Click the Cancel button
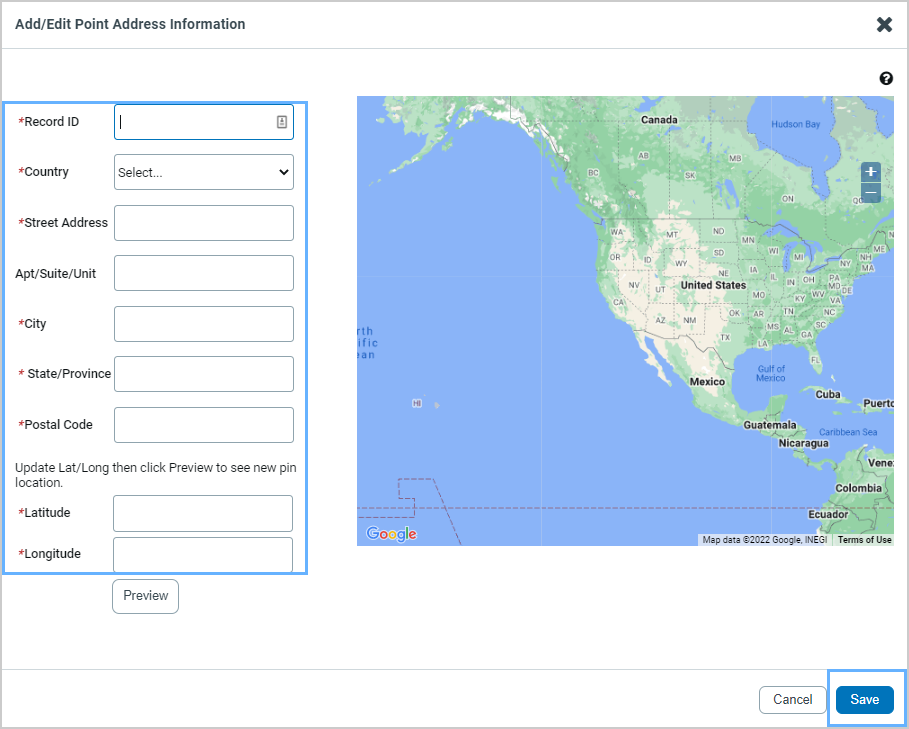 [x=792, y=699]
